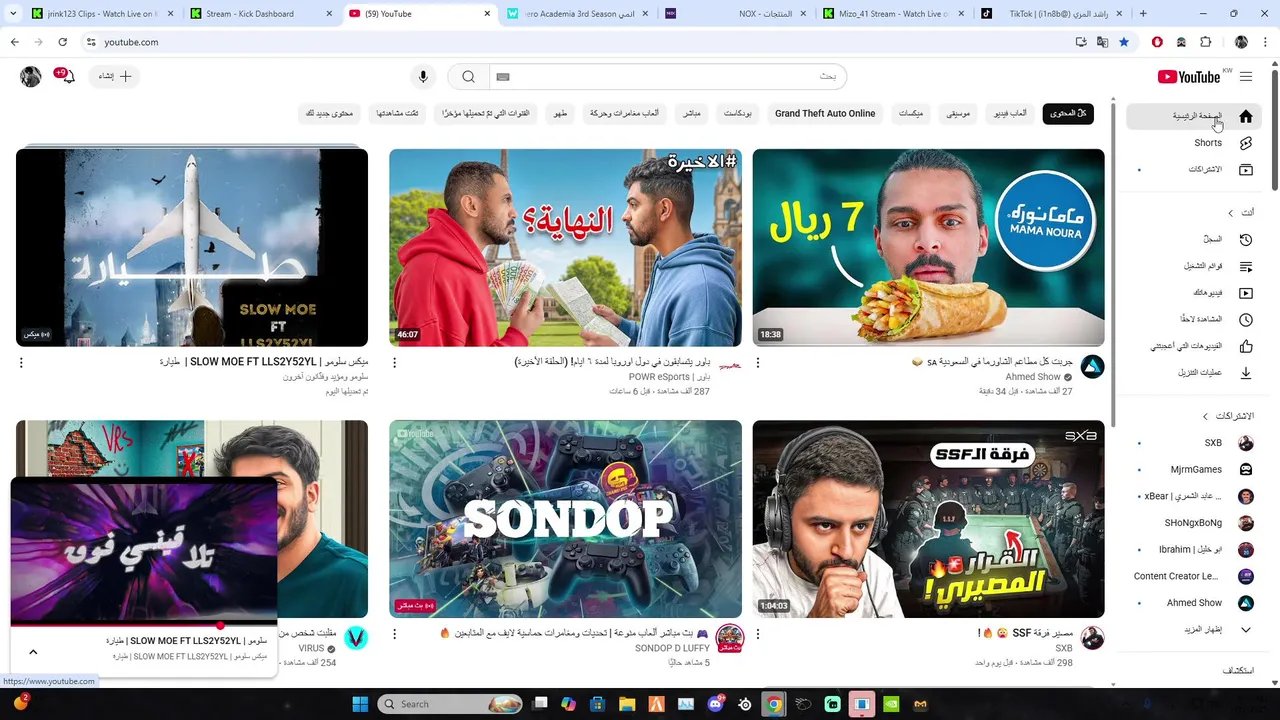Expand the miniplayer with the up chevron
The width and height of the screenshot is (1280, 720).
(33, 652)
